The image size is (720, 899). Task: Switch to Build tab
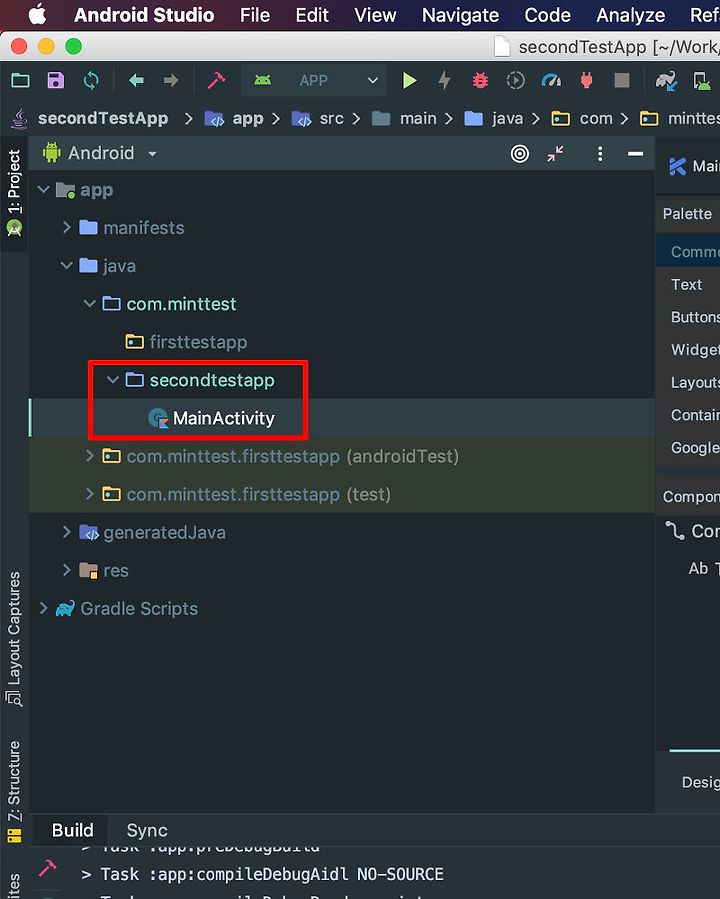tap(72, 830)
